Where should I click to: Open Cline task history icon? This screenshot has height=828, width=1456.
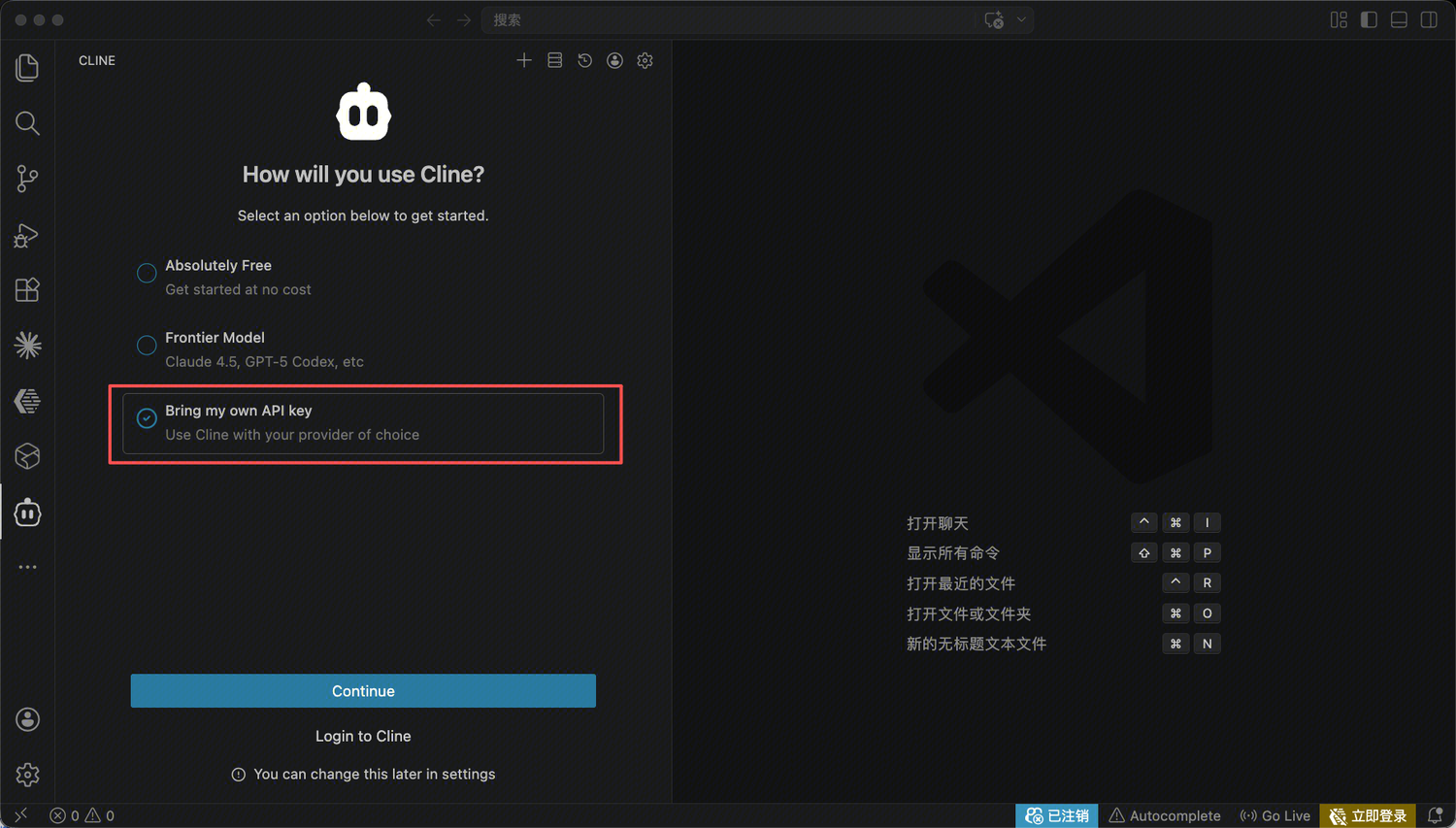(x=584, y=60)
